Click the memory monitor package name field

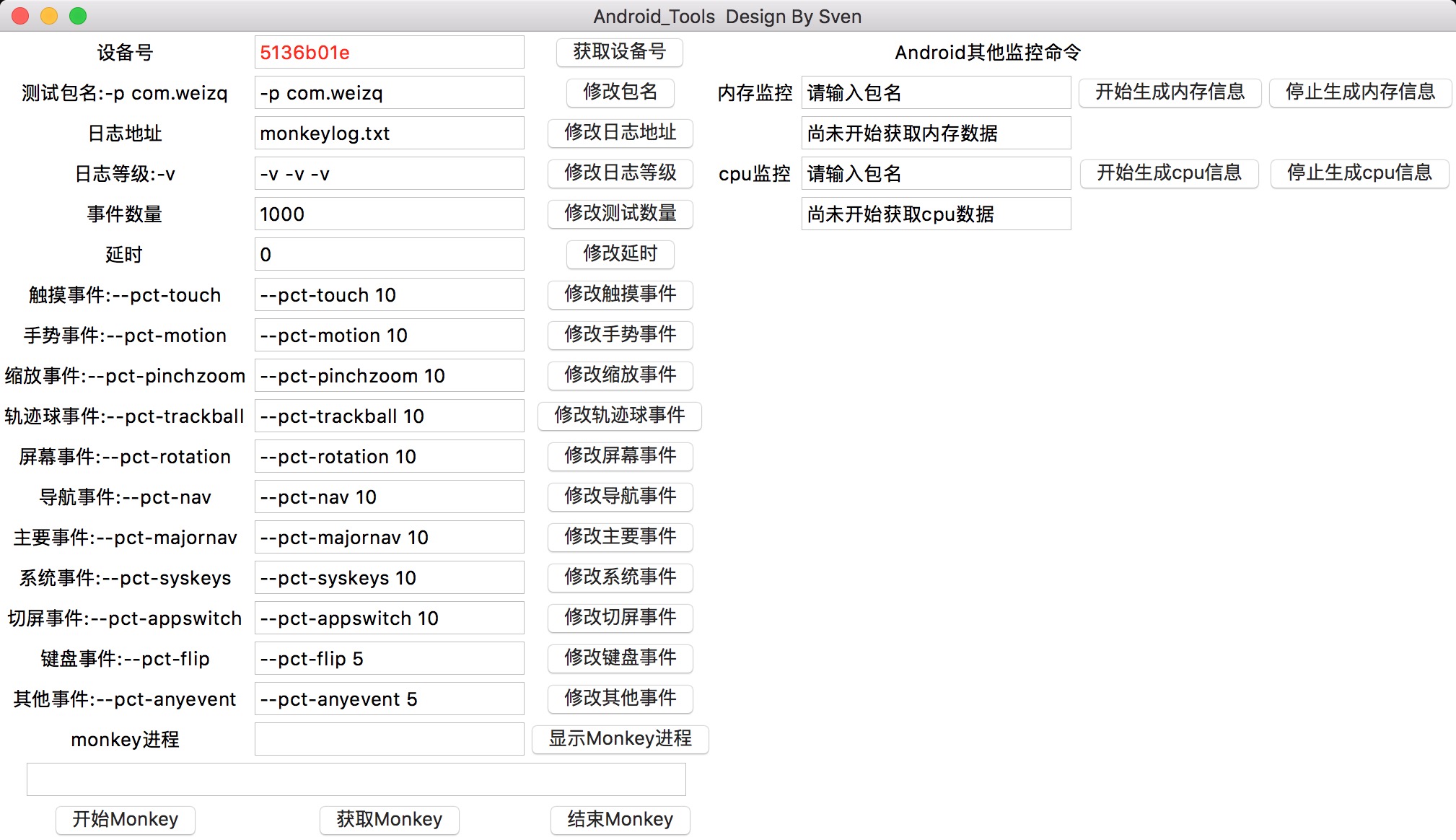(935, 93)
